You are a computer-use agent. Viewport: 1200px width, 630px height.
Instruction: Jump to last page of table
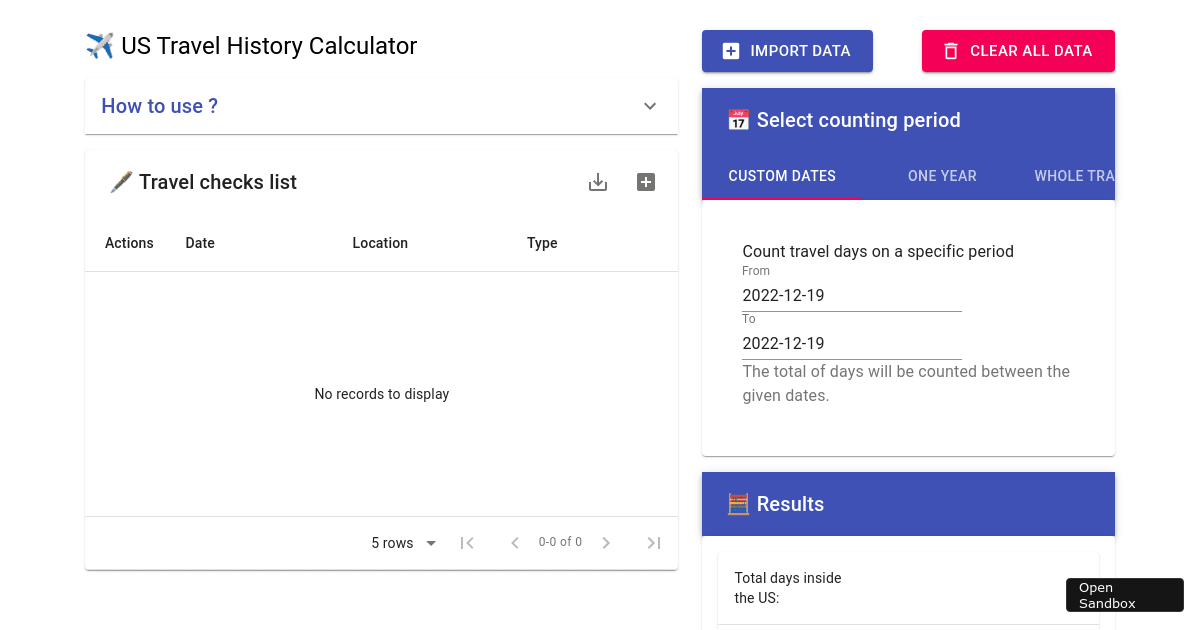pos(653,543)
